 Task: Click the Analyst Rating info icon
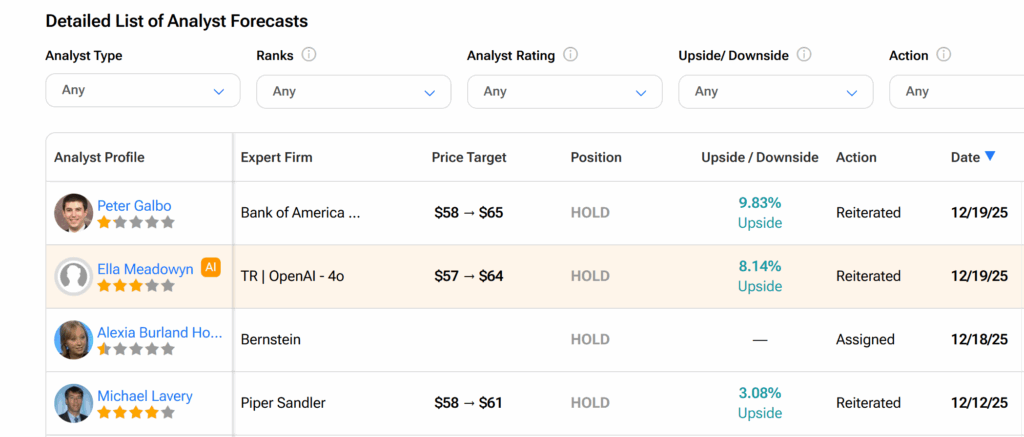tap(571, 55)
